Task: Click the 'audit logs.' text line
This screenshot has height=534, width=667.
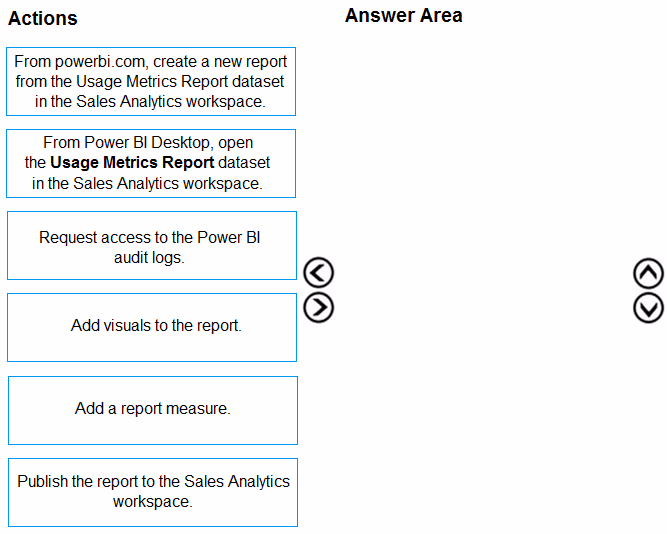Action: click(x=149, y=257)
